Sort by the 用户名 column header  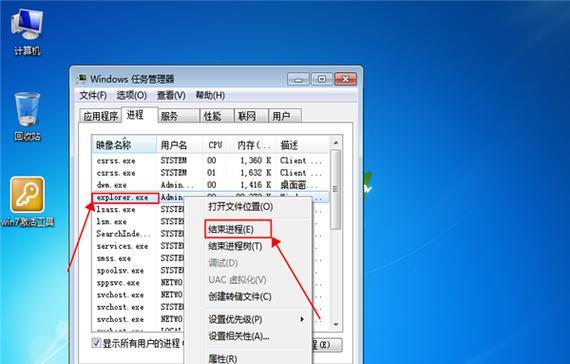point(179,145)
